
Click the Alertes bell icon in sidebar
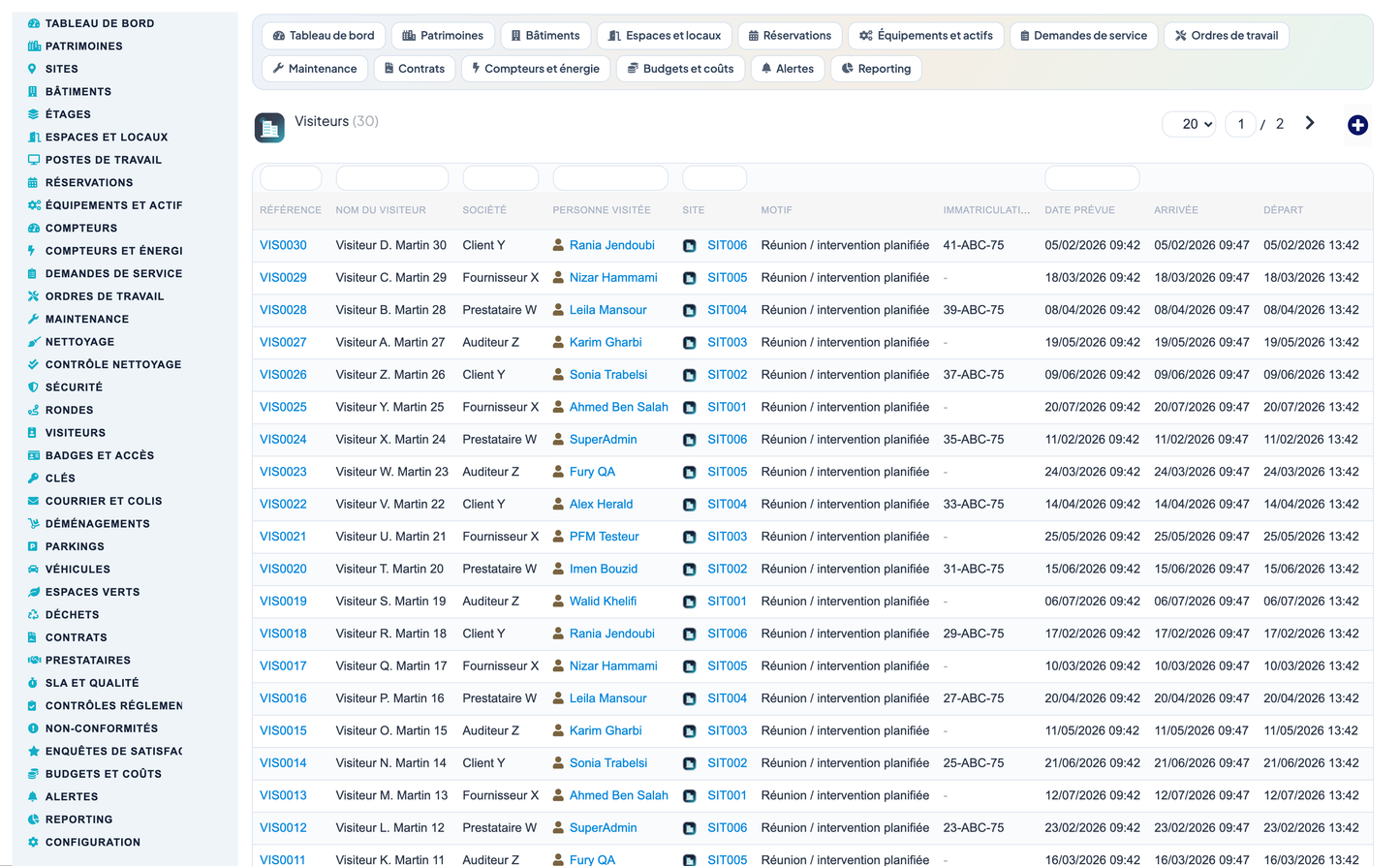(x=33, y=796)
